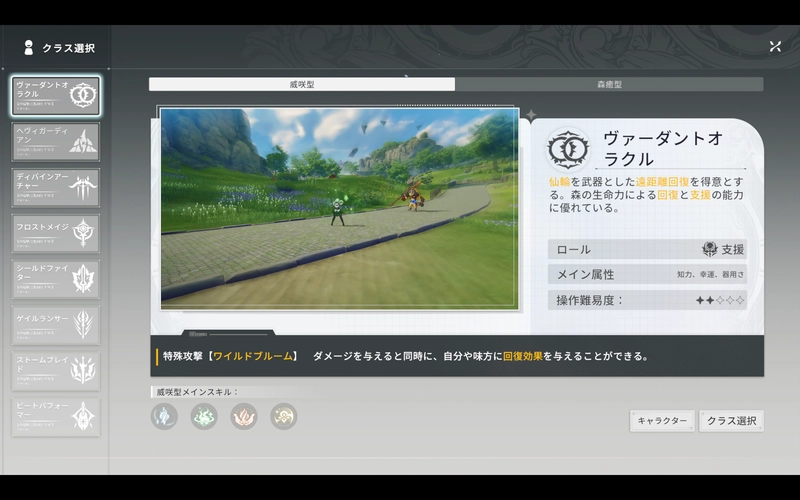Click the 操作難易度 difficulty diamonds
The width and height of the screenshot is (800, 500).
point(720,300)
